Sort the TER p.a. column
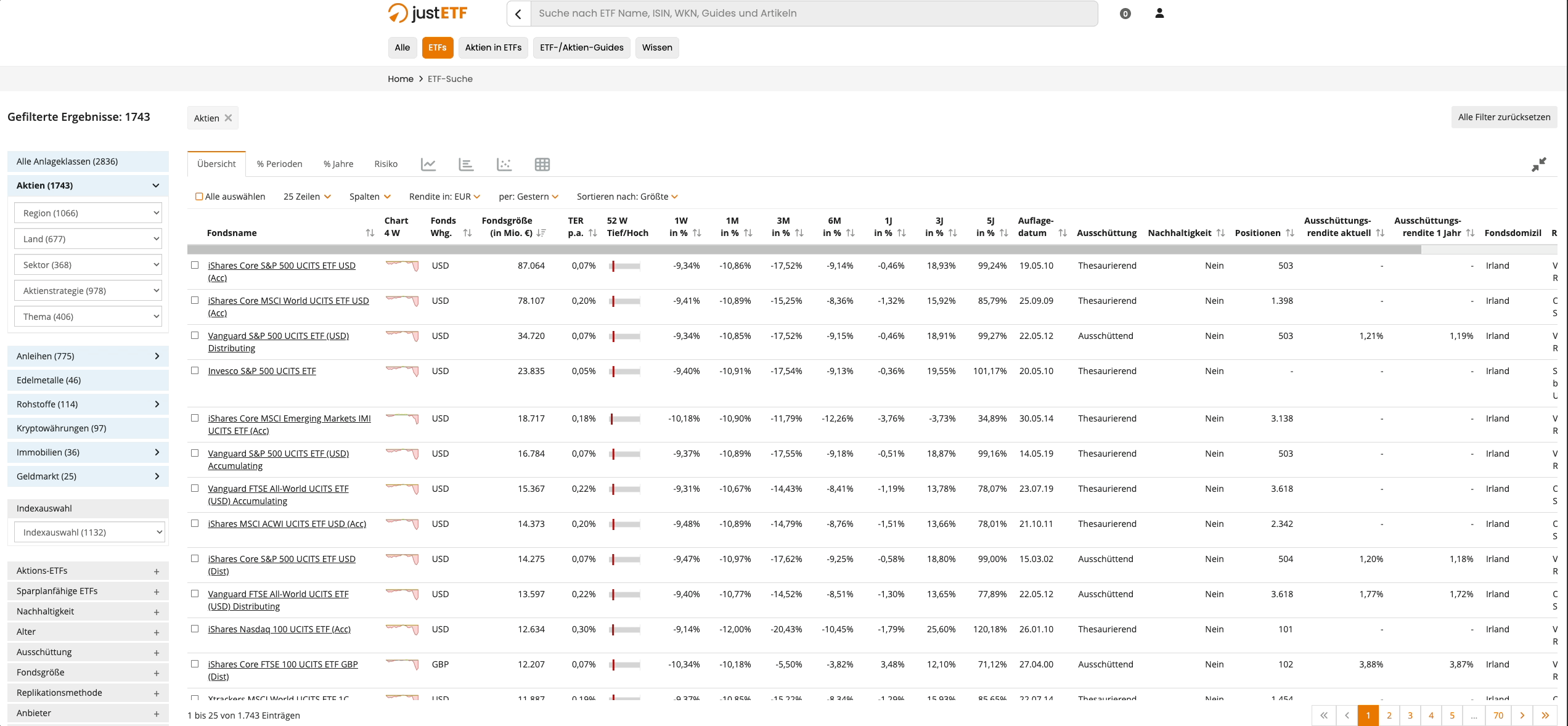1568x726 pixels. click(x=592, y=233)
